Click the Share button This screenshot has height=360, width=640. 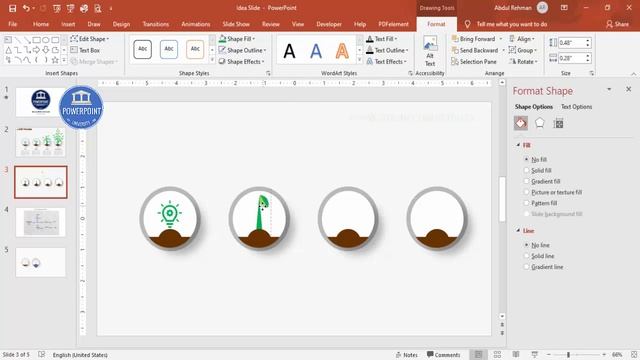point(618,24)
